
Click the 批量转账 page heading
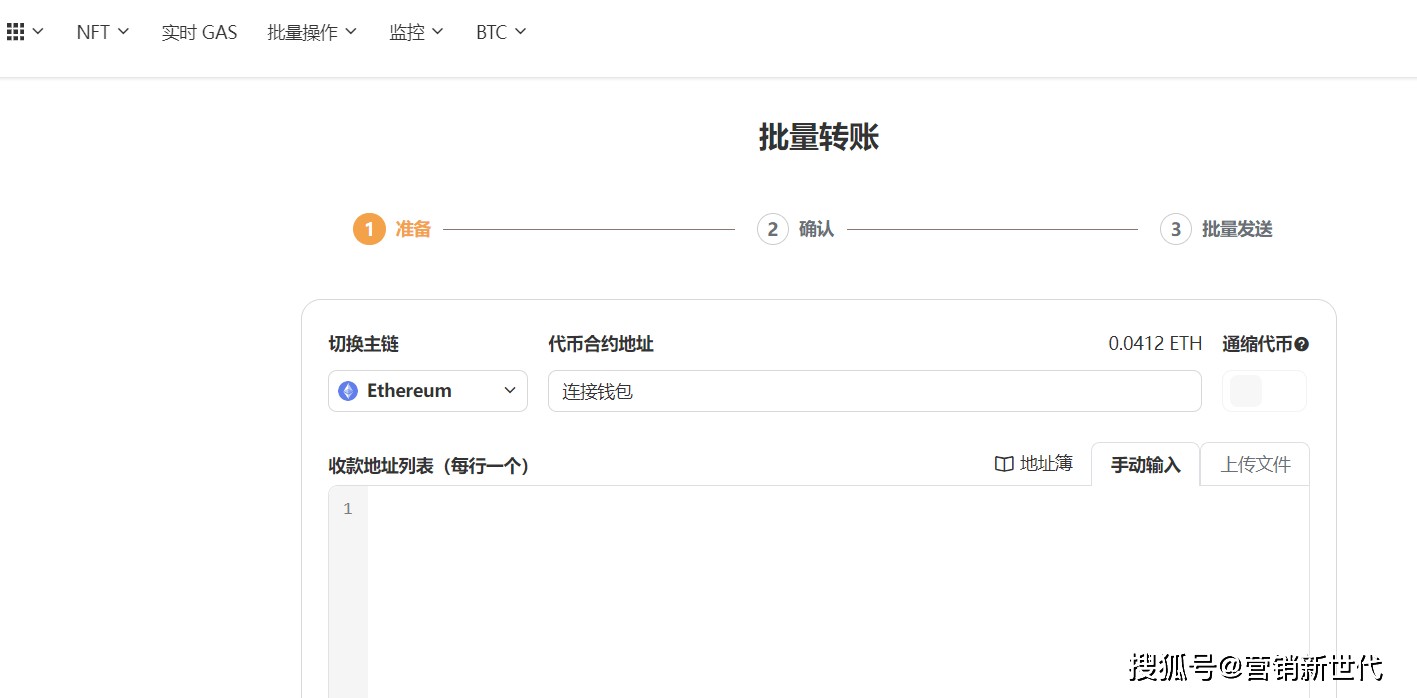tap(819, 137)
